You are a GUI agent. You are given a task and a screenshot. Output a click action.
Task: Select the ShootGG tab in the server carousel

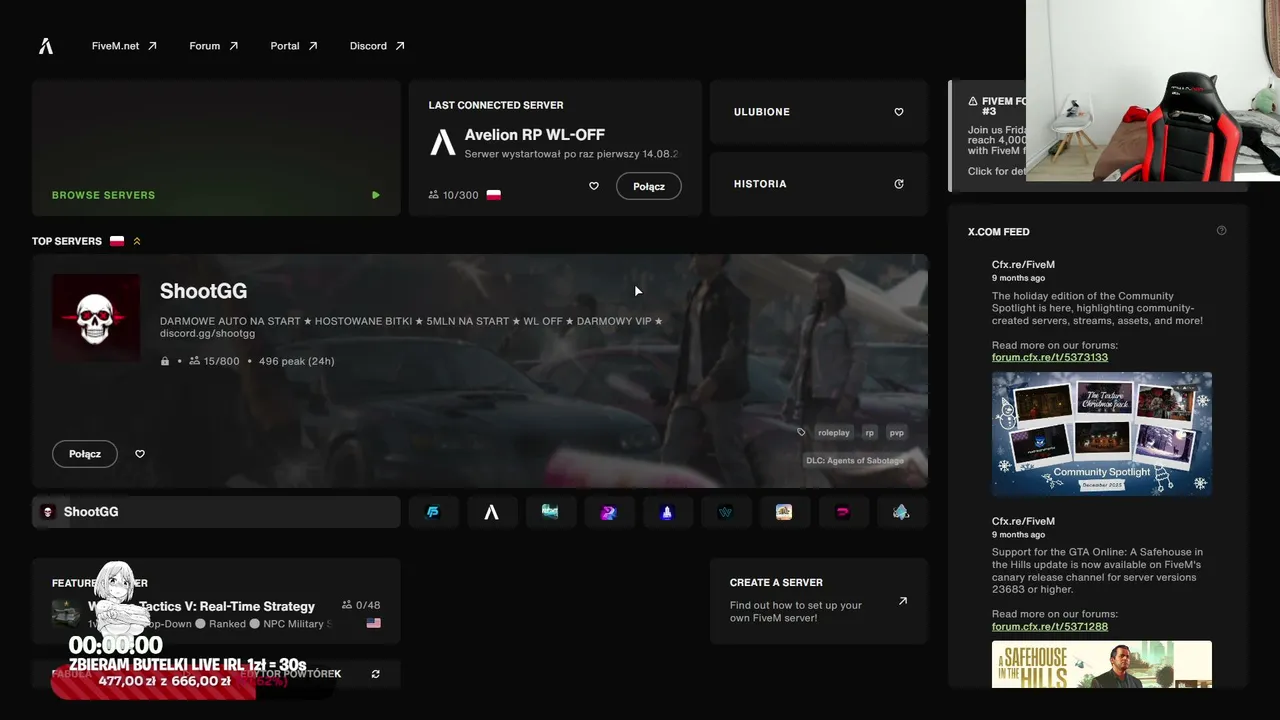tap(216, 512)
